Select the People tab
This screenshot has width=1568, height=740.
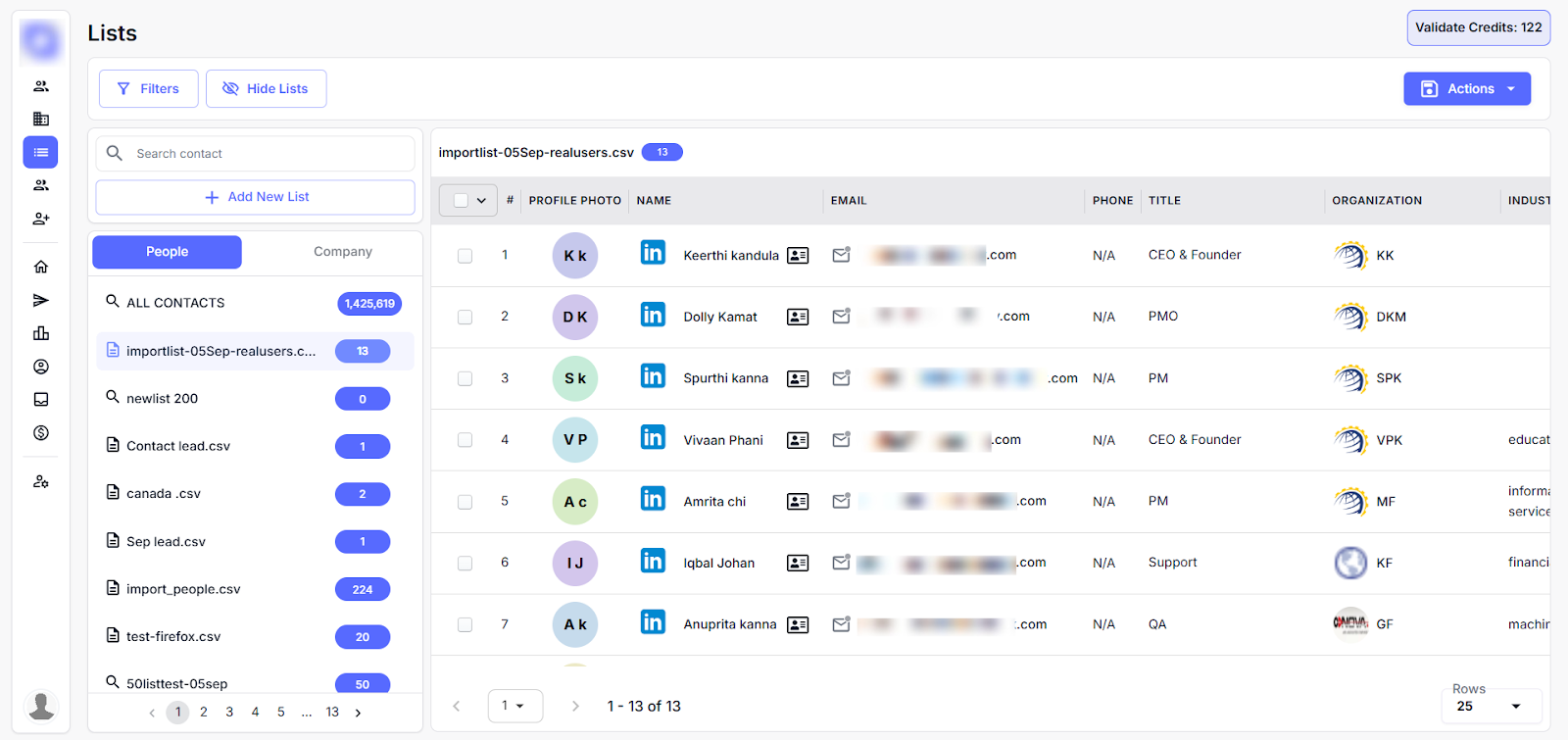pyautogui.click(x=167, y=252)
